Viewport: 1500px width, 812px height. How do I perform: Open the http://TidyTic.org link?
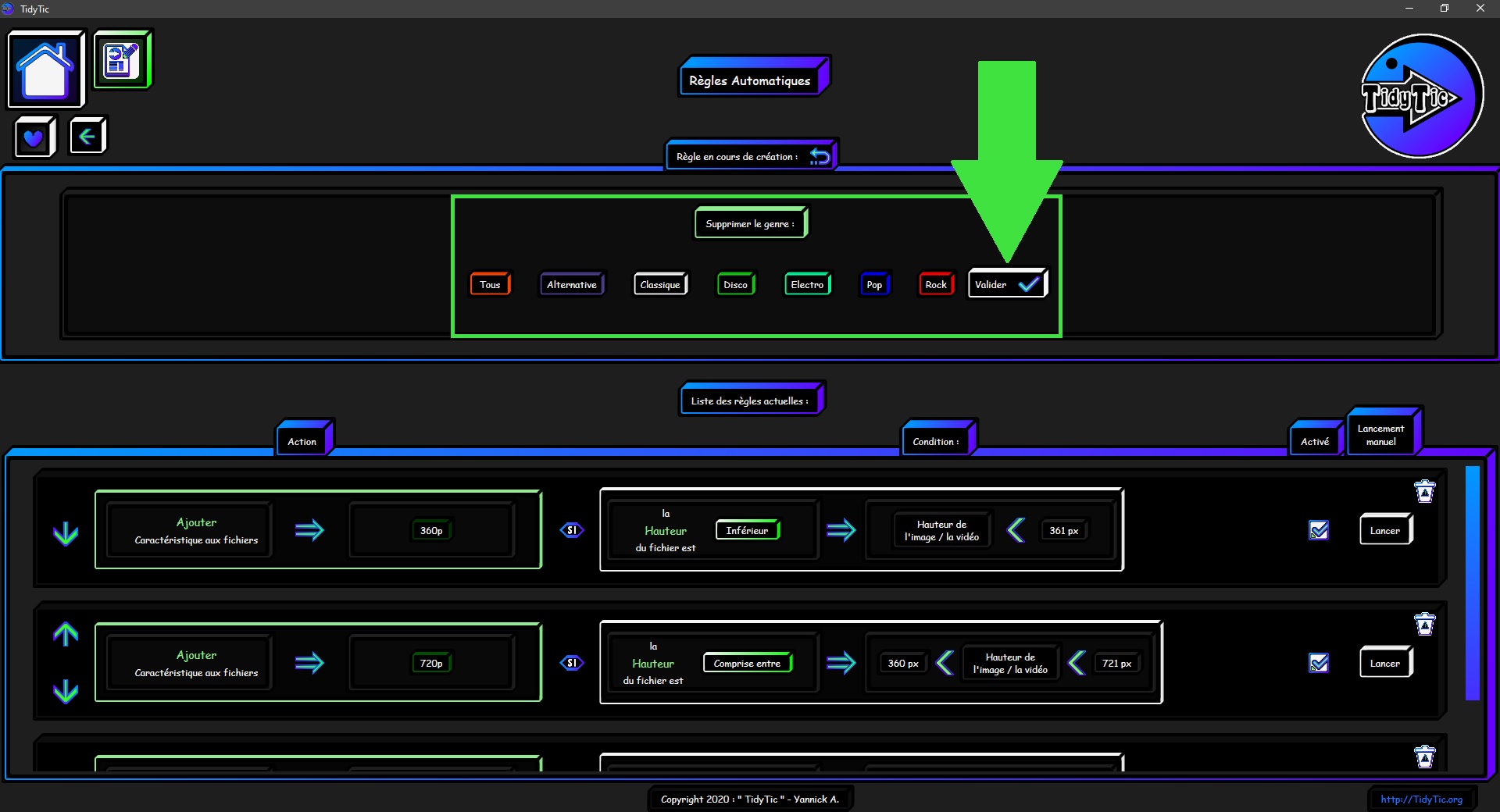(1421, 799)
